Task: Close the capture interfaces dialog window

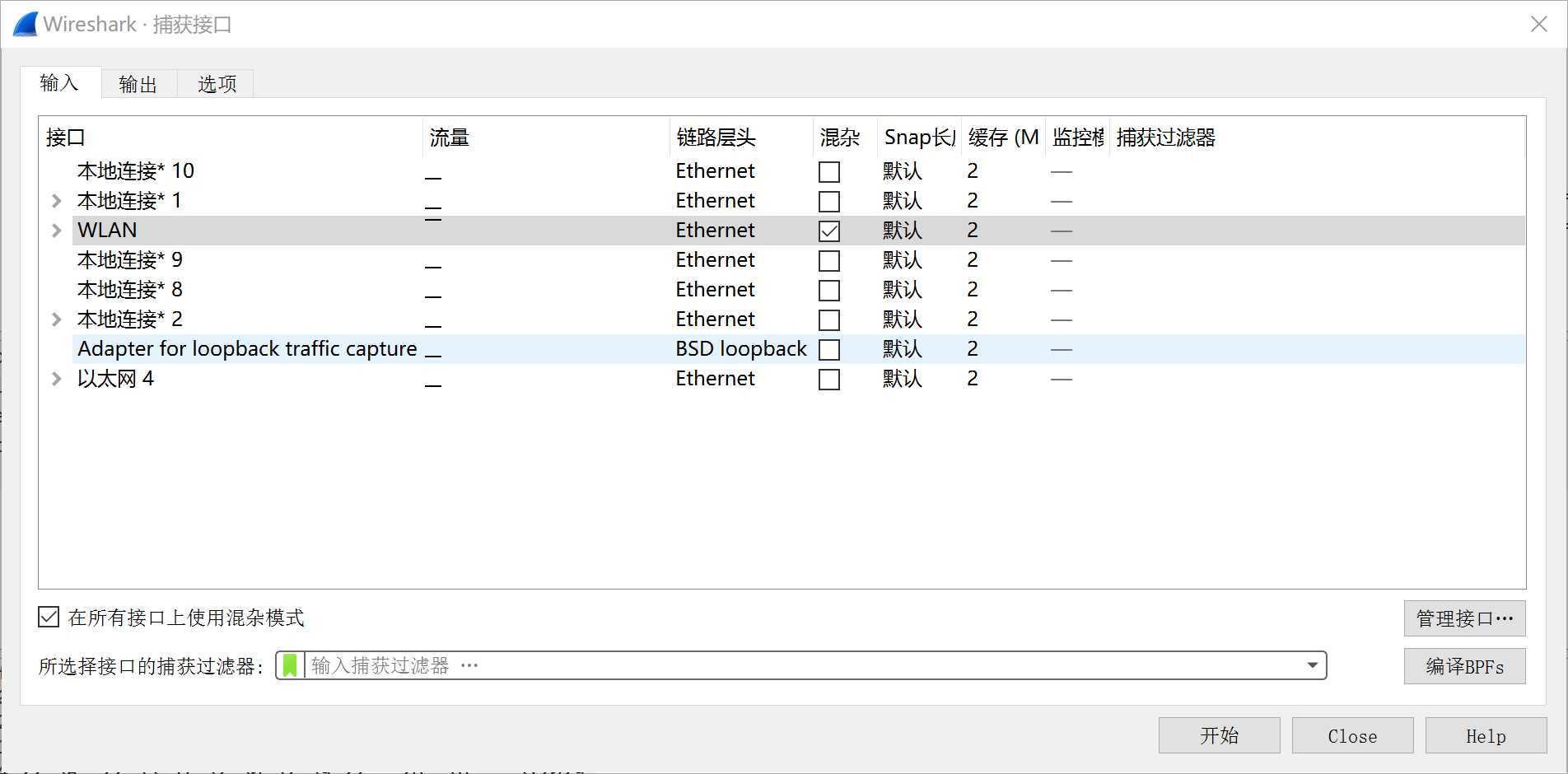Action: [x=1538, y=25]
